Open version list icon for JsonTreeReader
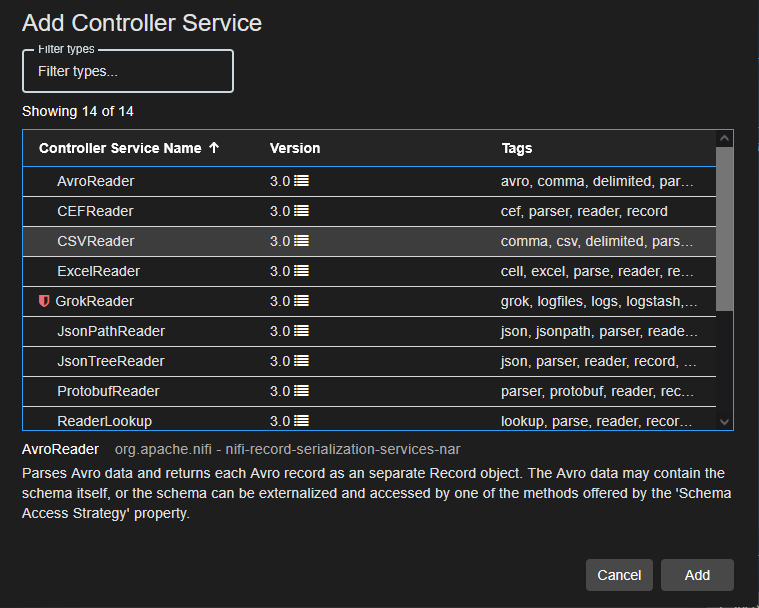Viewport: 759px width, 608px height. tap(301, 361)
